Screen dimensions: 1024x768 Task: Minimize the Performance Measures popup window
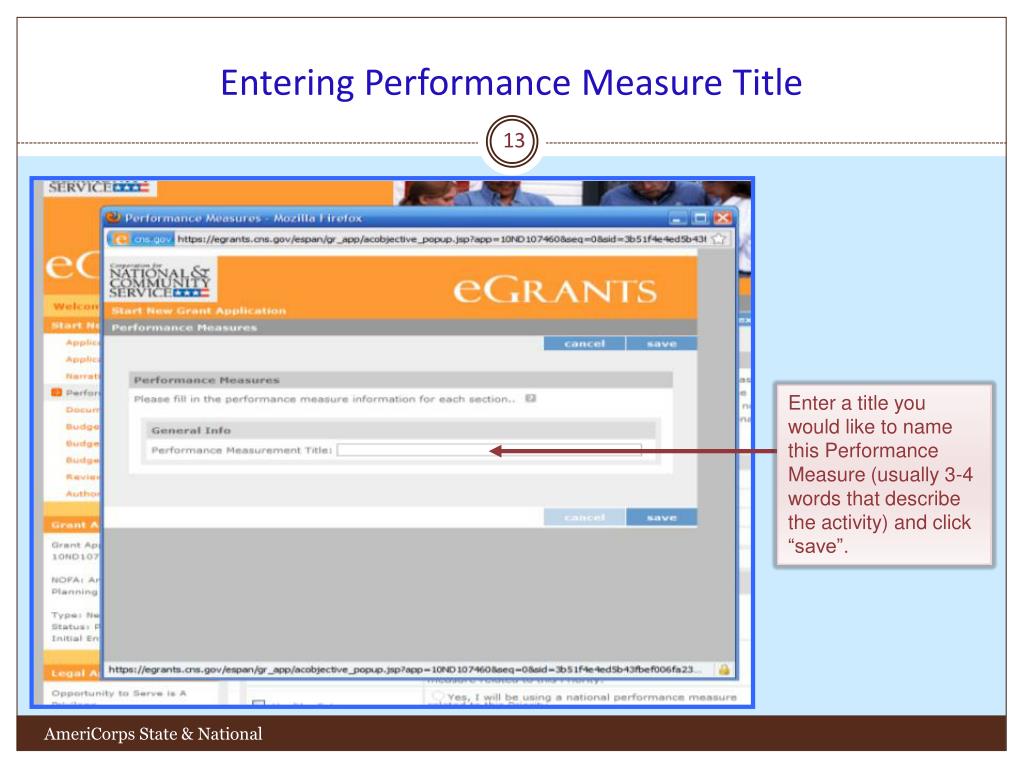[x=679, y=217]
